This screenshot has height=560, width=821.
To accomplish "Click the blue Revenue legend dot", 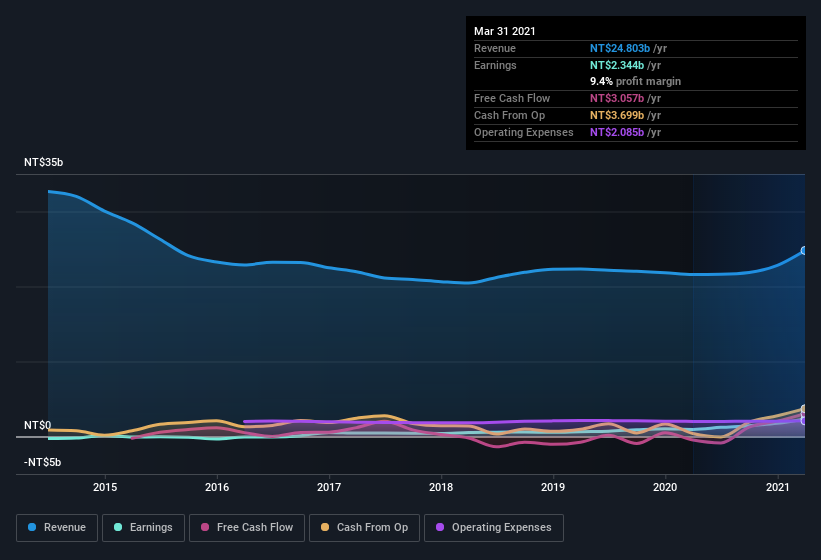I will (x=32, y=528).
